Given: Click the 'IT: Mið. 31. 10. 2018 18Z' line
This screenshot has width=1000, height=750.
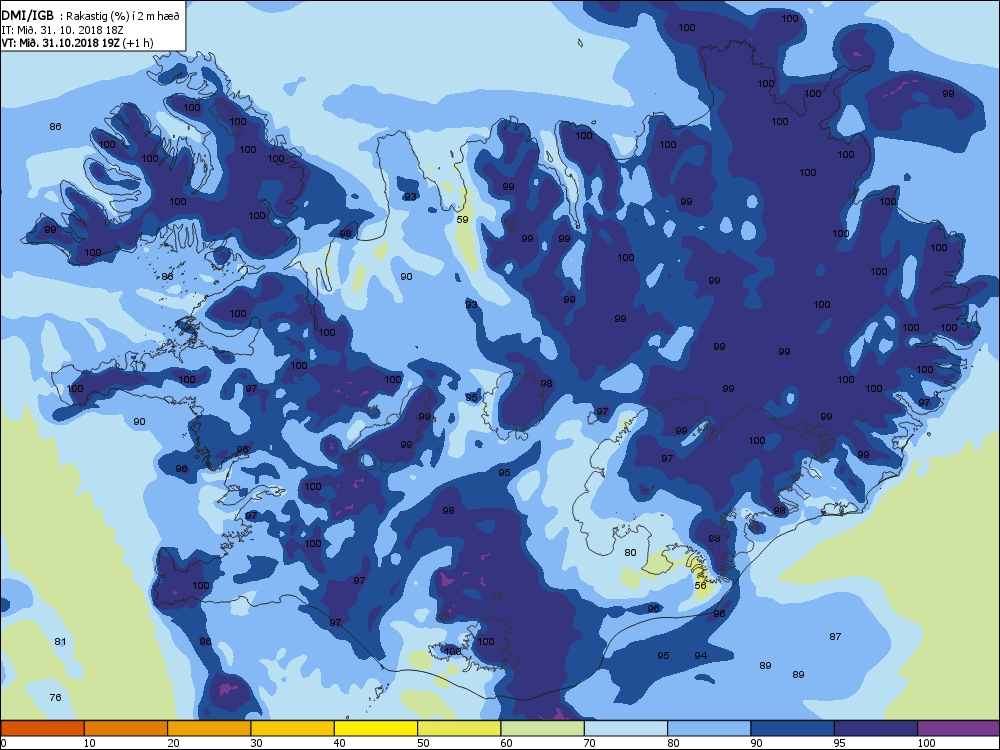Looking at the screenshot, I should tap(62, 30).
